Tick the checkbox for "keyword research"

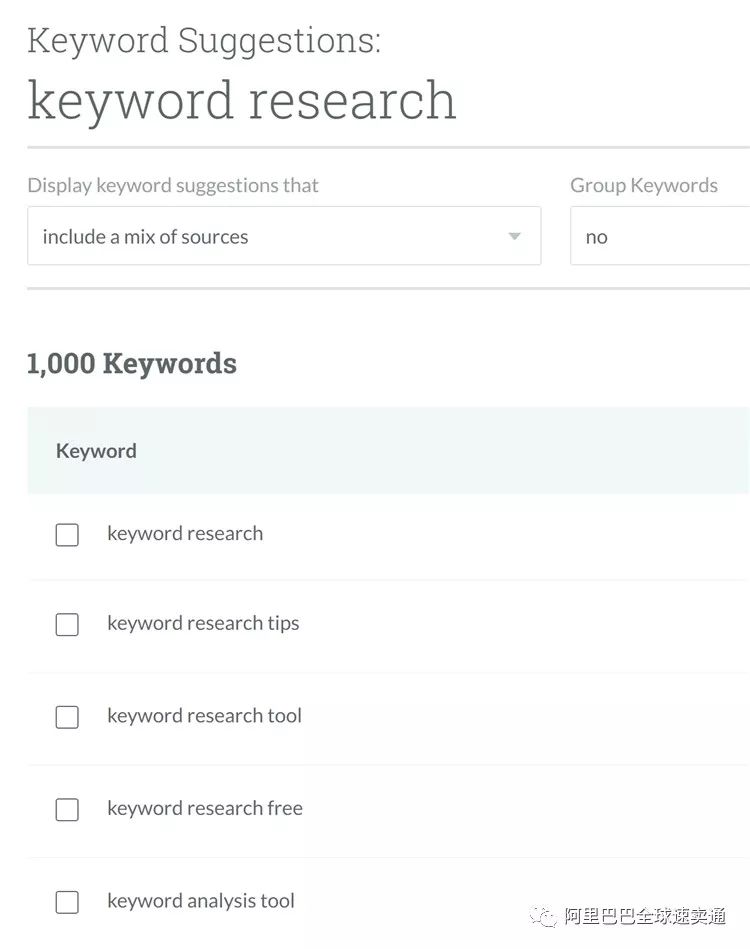tap(67, 535)
